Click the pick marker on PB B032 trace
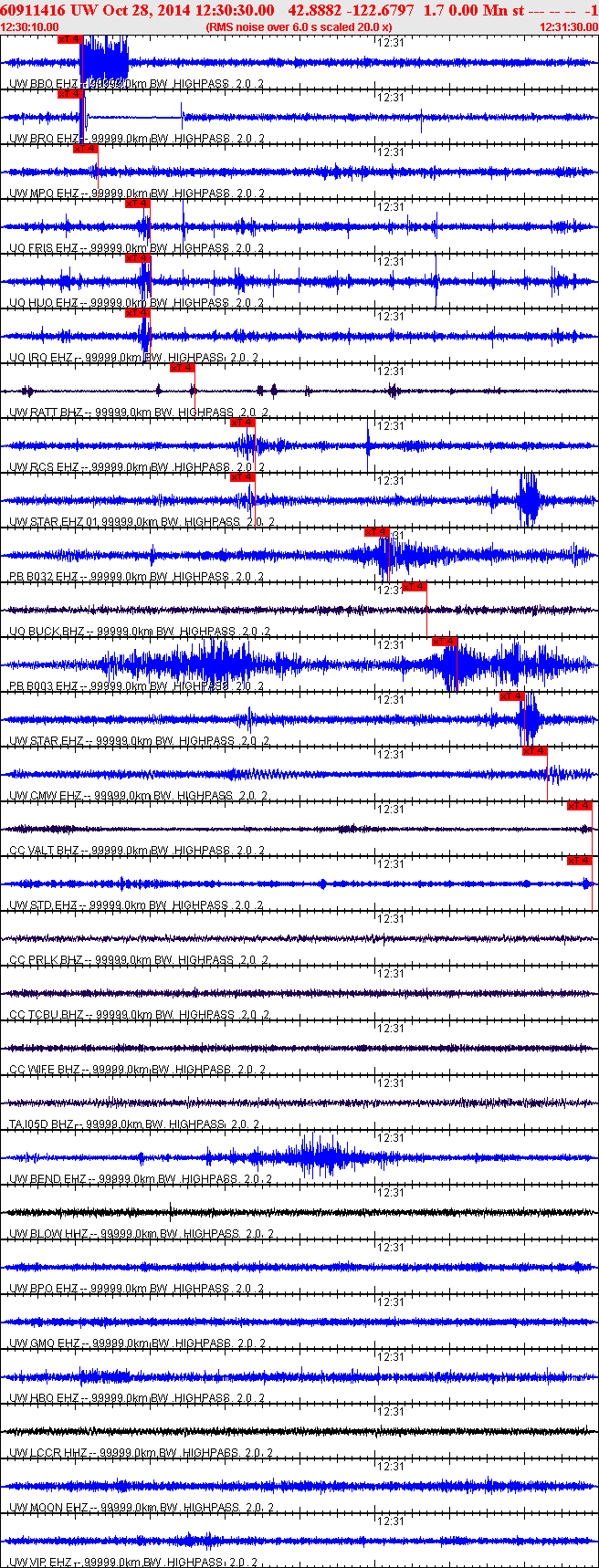The image size is (599, 1568). pyautogui.click(x=377, y=532)
